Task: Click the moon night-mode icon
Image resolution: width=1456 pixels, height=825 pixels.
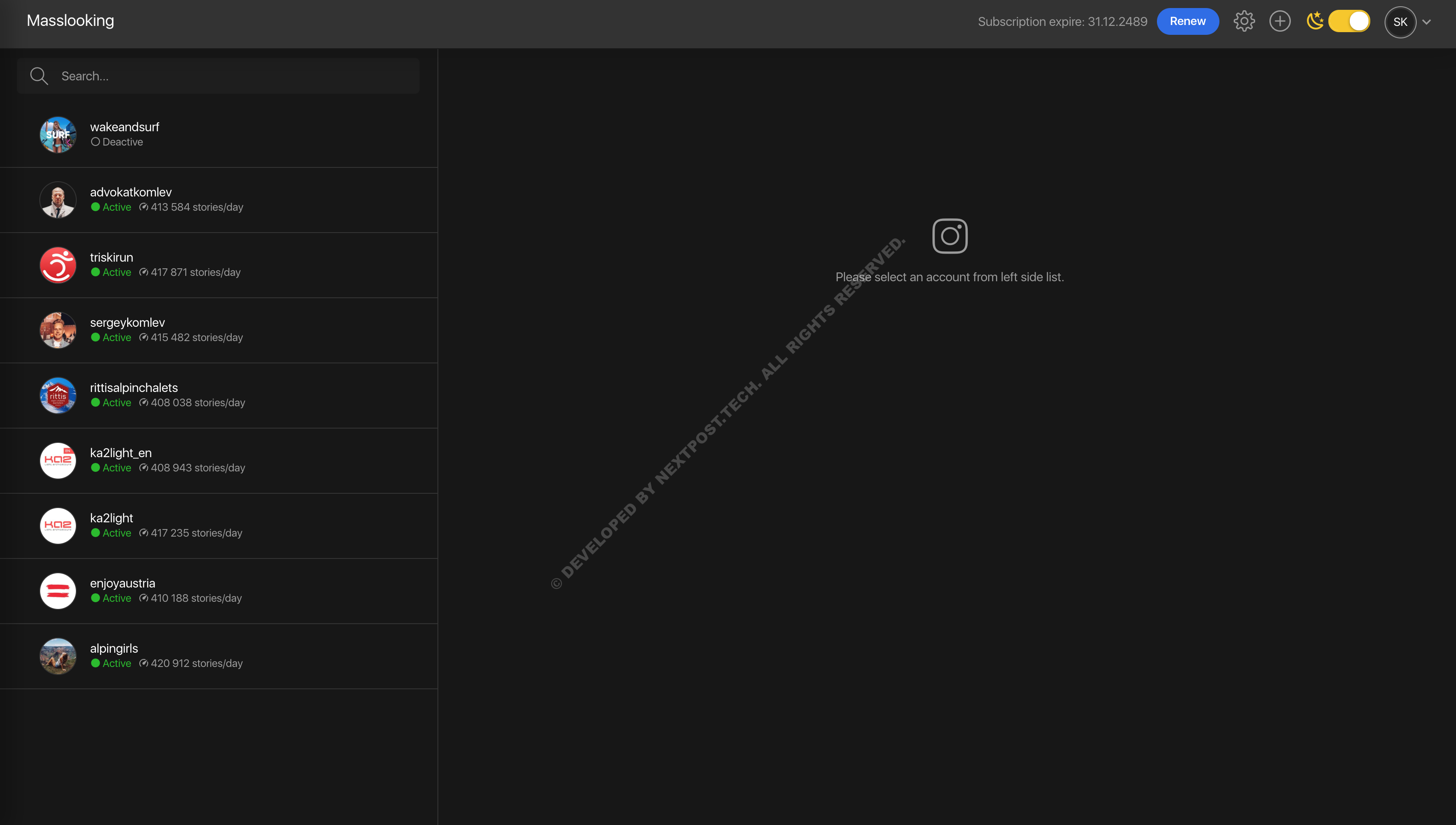Action: click(x=1315, y=21)
